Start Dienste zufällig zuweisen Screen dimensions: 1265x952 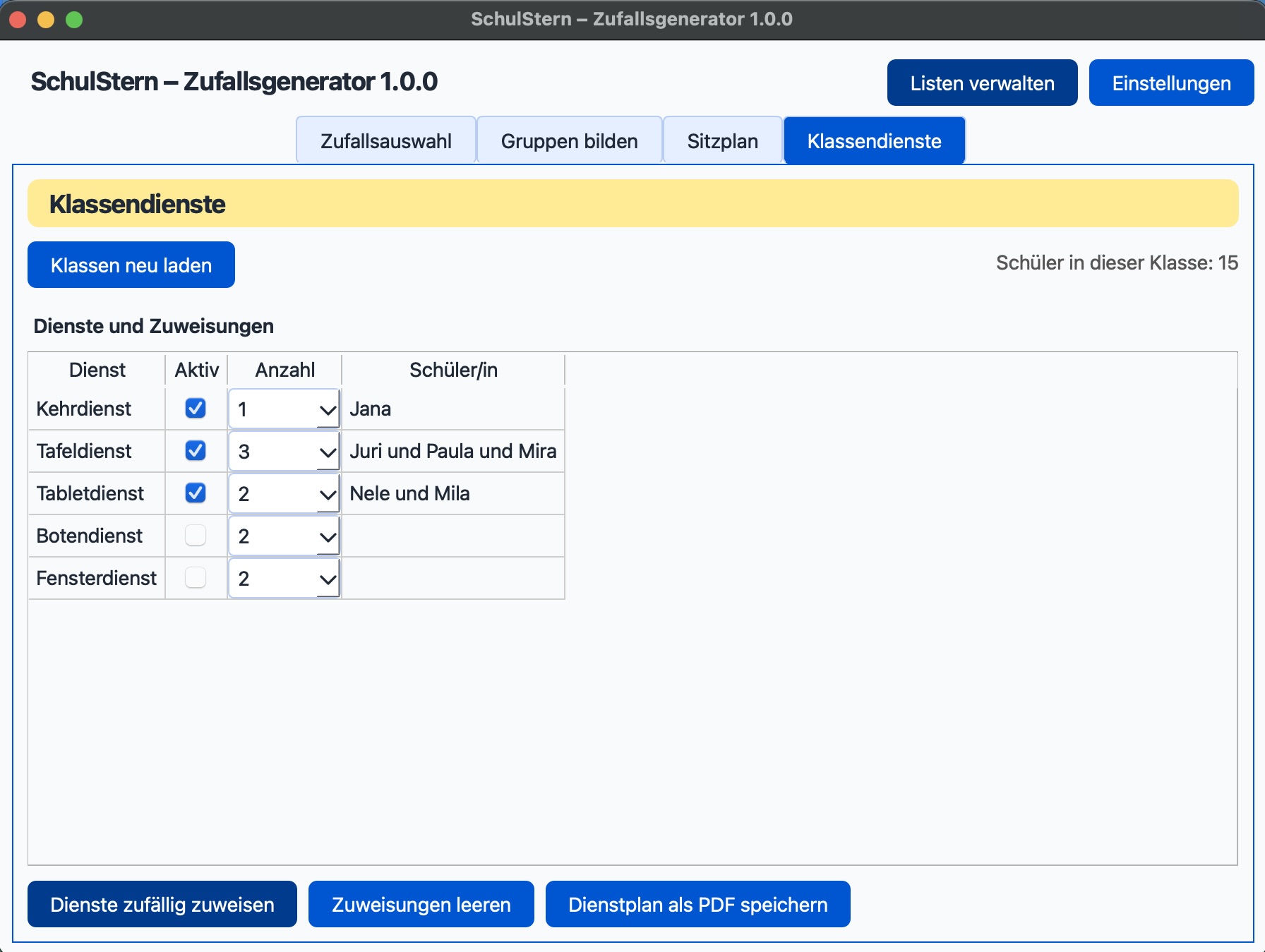click(162, 904)
